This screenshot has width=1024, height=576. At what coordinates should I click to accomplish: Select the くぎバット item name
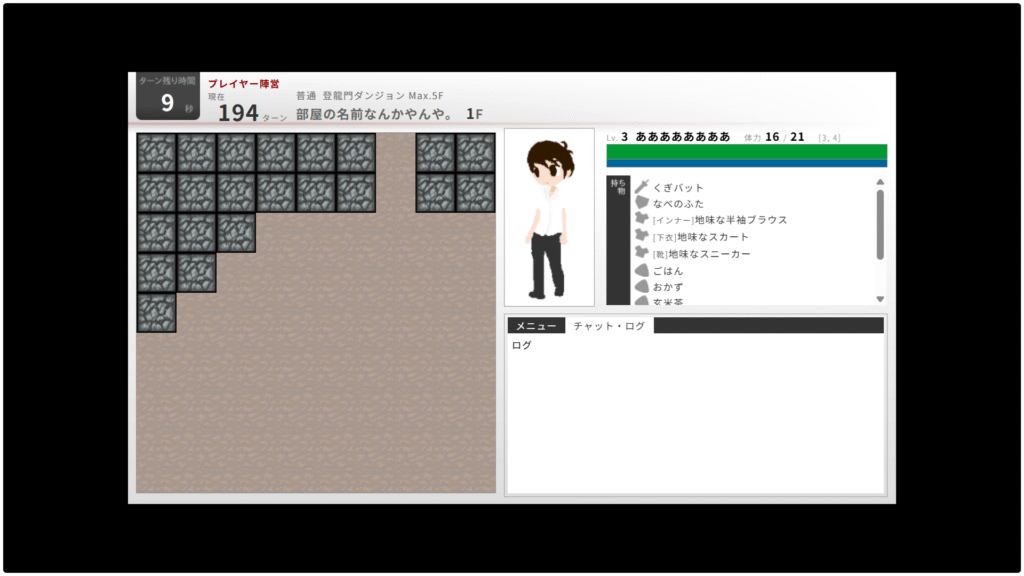tap(678, 188)
